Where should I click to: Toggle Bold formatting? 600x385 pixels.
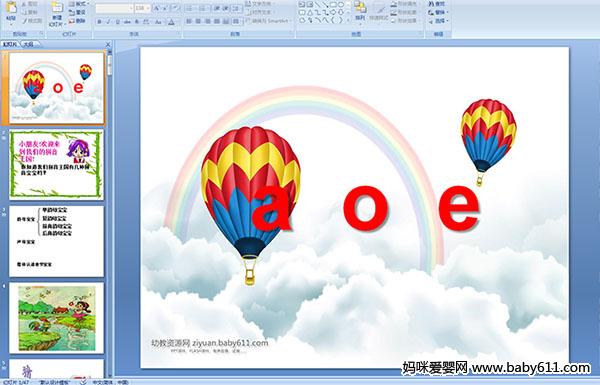[x=100, y=22]
